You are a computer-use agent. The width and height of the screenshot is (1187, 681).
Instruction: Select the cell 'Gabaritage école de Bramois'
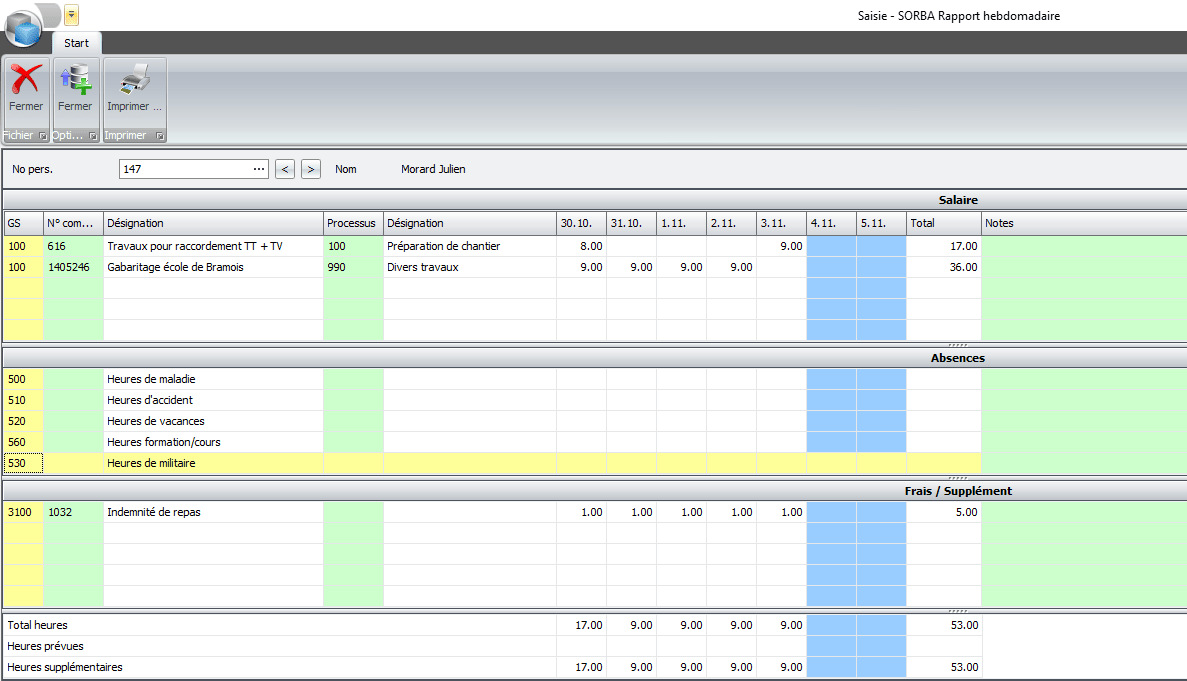(213, 267)
